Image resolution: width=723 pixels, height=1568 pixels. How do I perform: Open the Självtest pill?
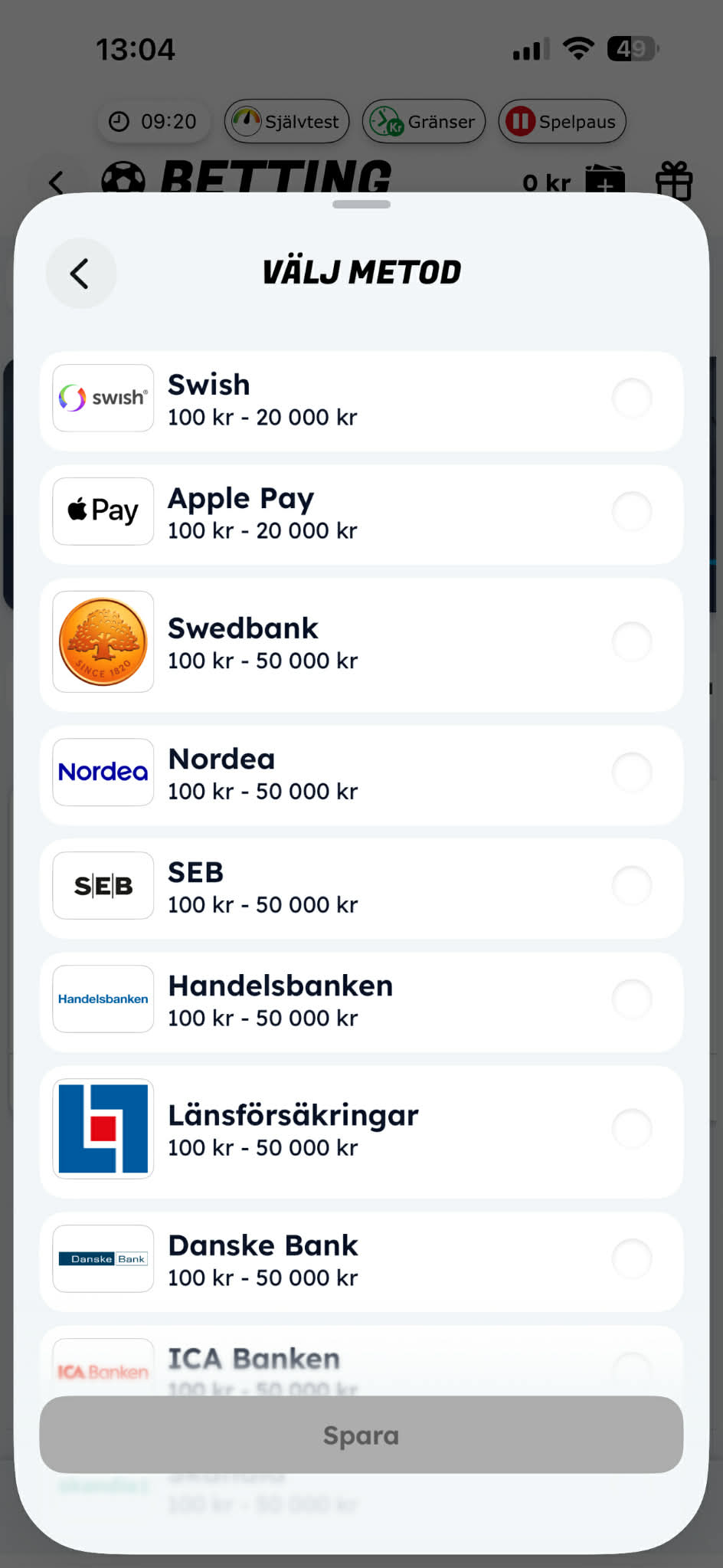point(287,122)
